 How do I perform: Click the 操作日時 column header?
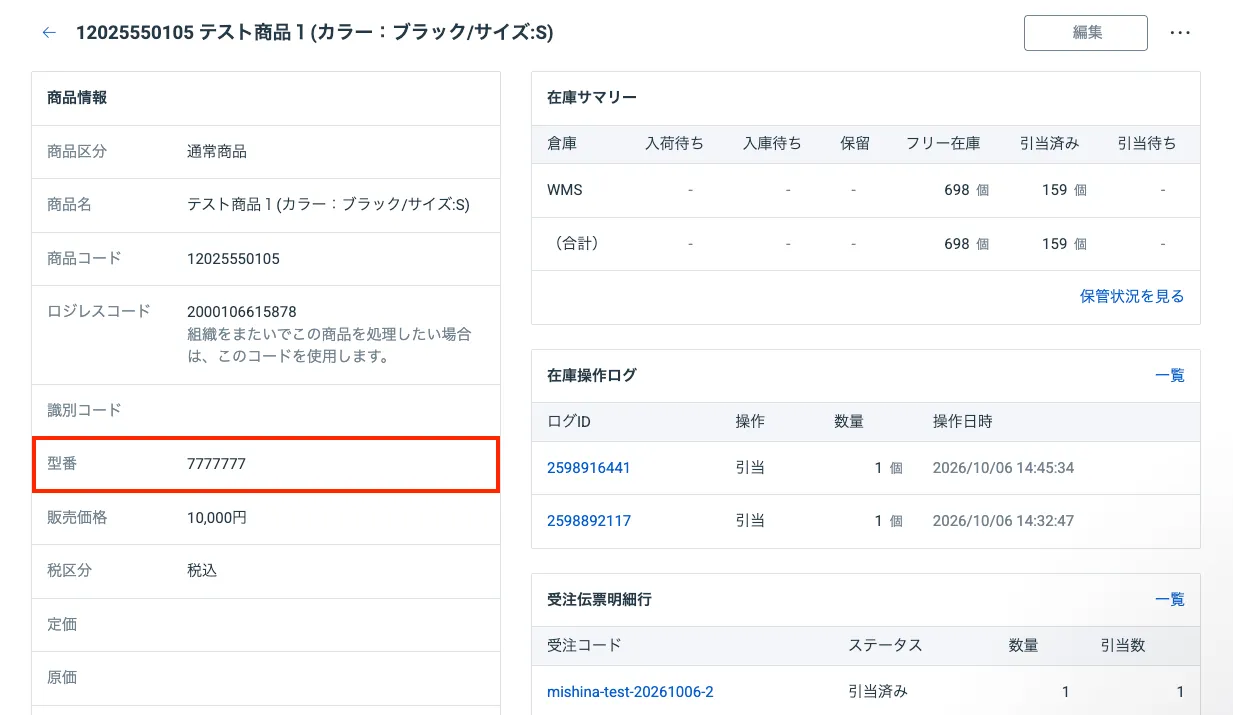[x=963, y=421]
